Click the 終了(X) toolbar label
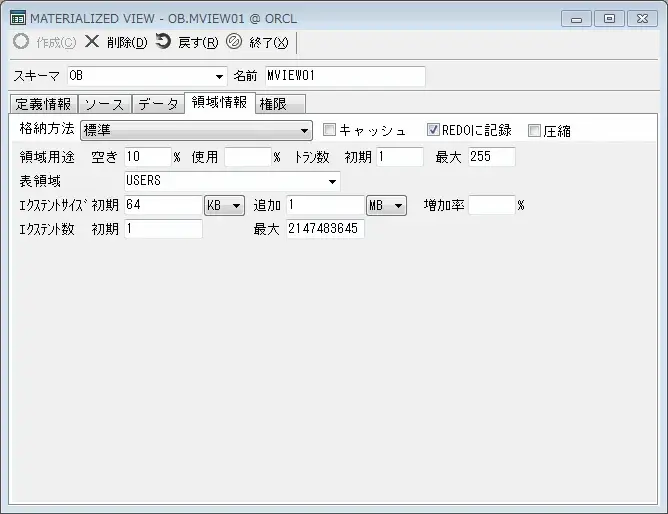 coord(269,43)
